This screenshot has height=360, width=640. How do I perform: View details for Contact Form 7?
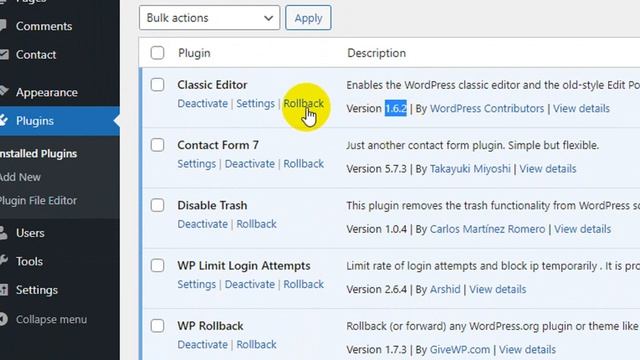(548, 169)
